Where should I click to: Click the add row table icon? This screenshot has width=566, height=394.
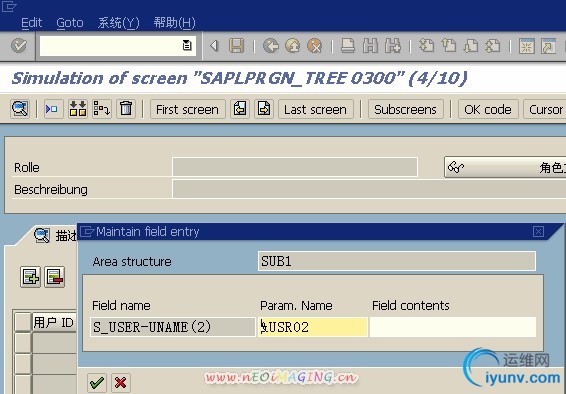click(30, 277)
